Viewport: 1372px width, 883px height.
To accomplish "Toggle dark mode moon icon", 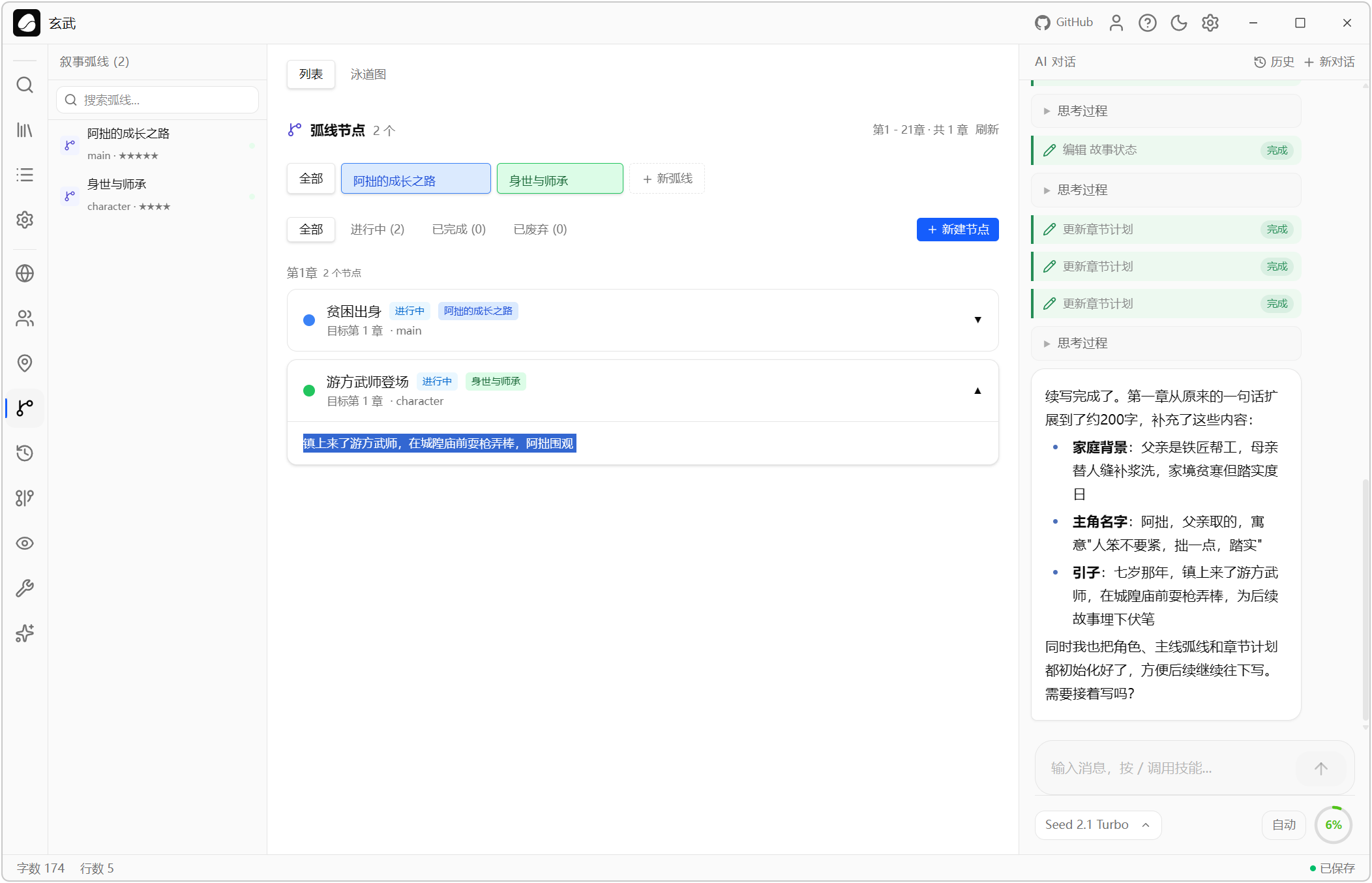I will [x=1179, y=23].
